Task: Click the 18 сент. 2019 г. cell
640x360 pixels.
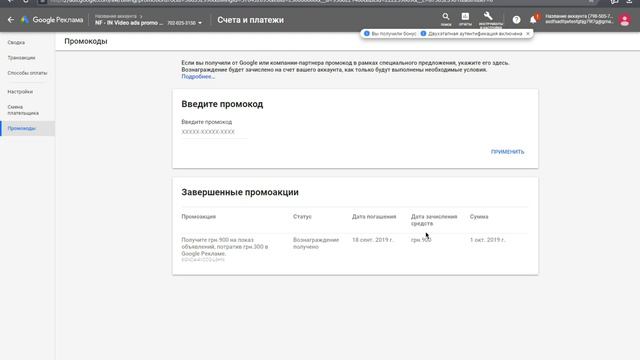Action: point(373,240)
